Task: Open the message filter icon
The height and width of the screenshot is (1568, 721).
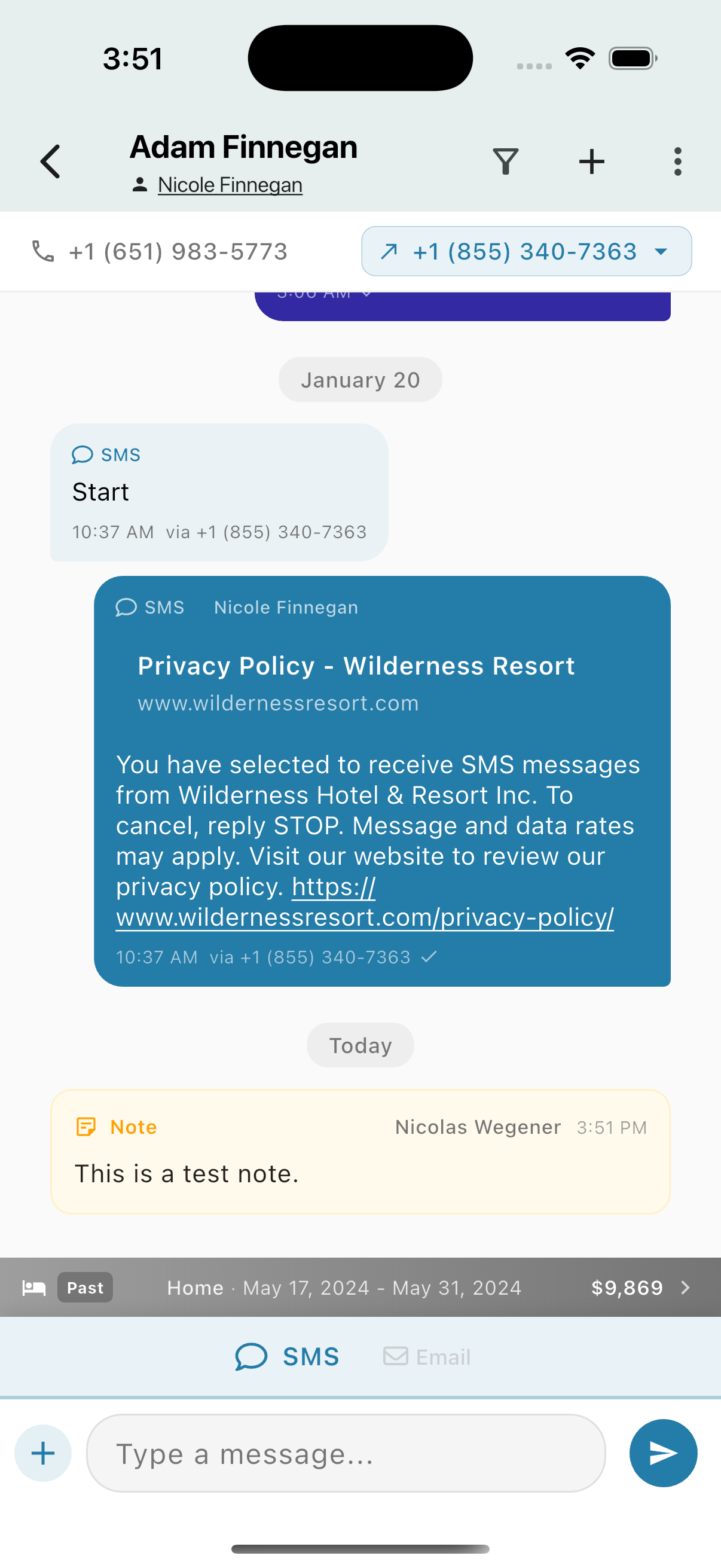Action: tap(506, 161)
